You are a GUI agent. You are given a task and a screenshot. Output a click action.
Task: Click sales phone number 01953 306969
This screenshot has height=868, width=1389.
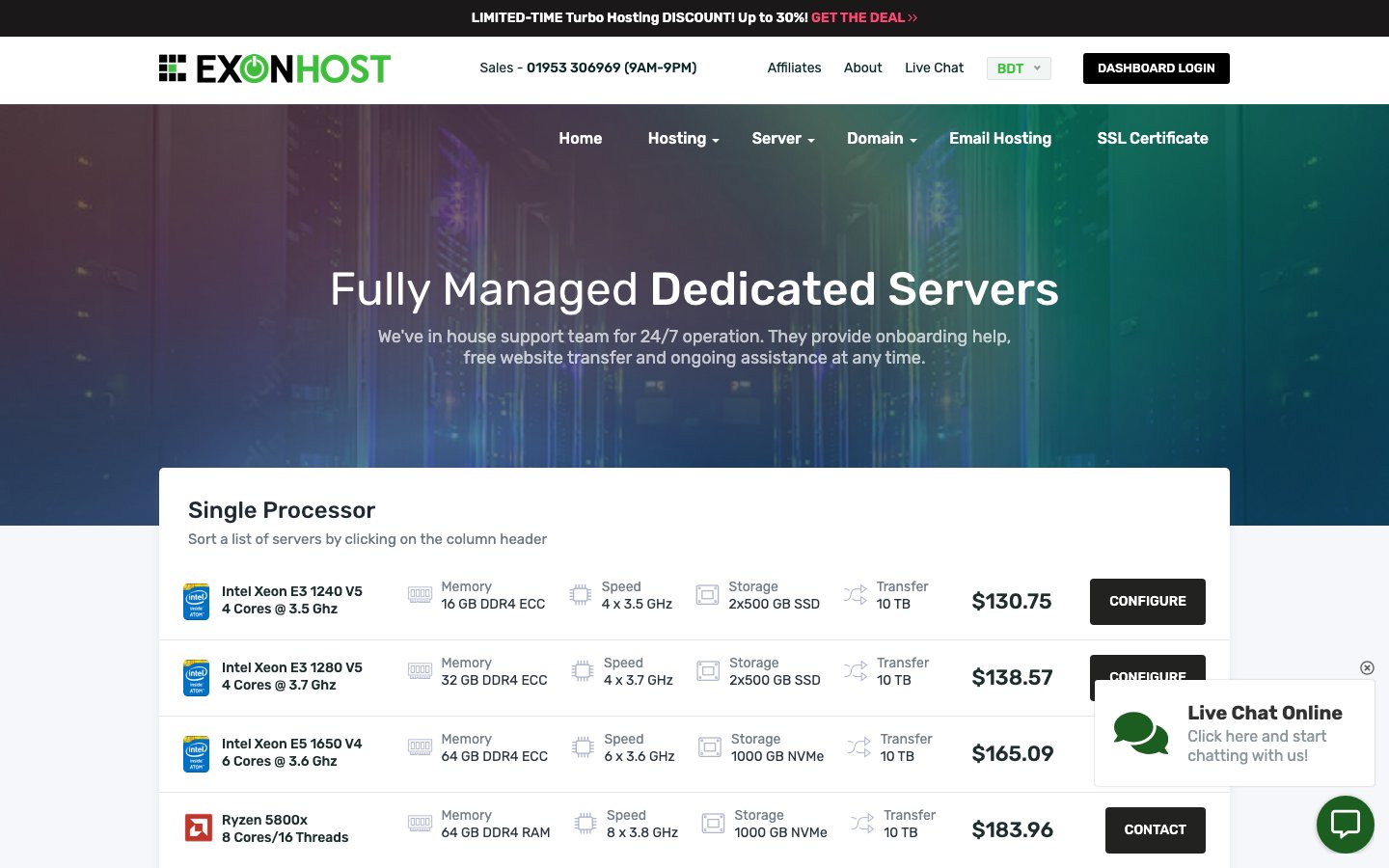coord(612,68)
